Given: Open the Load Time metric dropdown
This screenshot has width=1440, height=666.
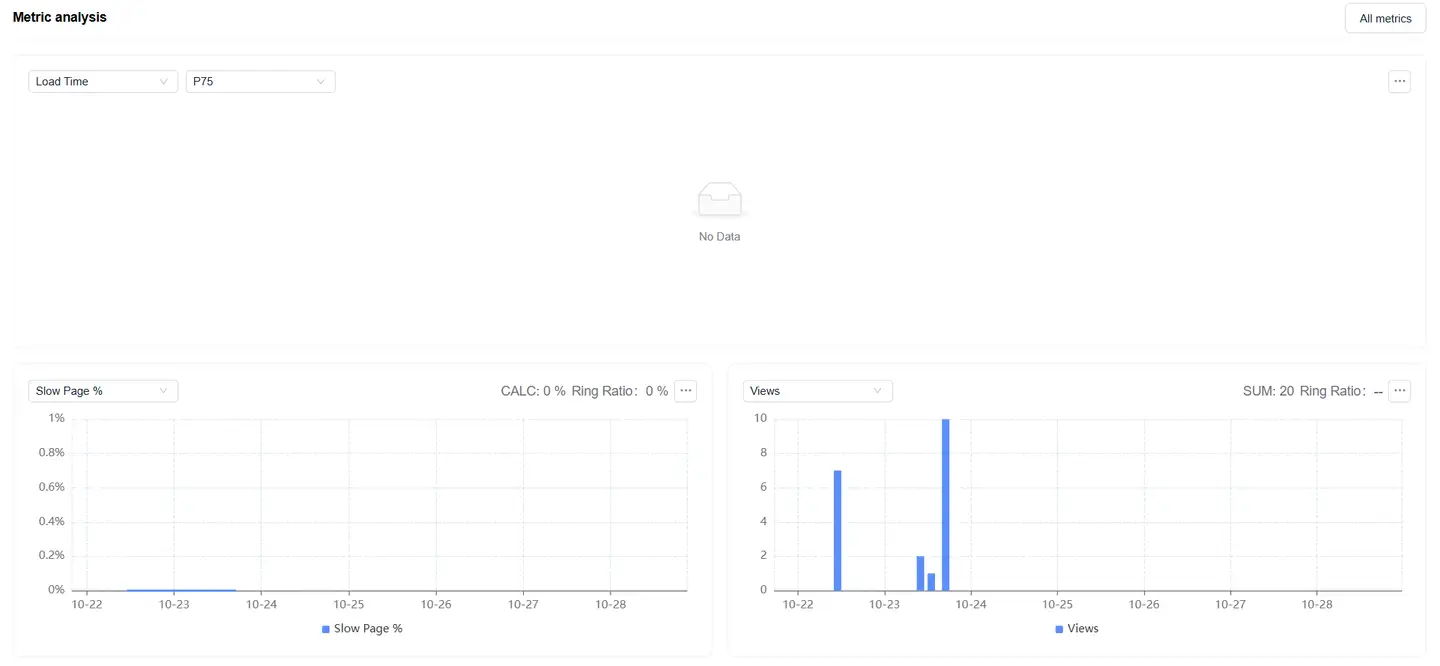Looking at the screenshot, I should click(102, 82).
